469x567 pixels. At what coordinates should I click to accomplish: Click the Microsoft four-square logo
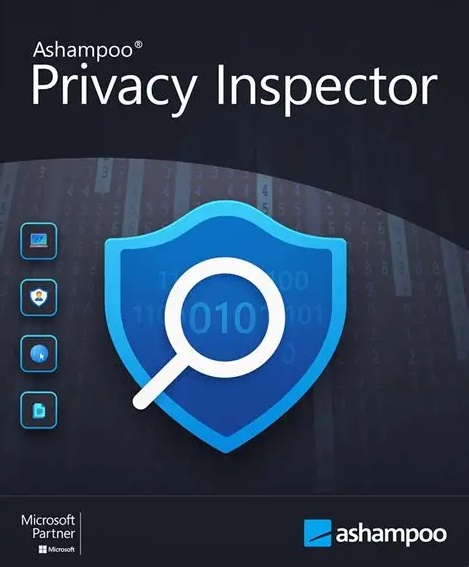43,549
